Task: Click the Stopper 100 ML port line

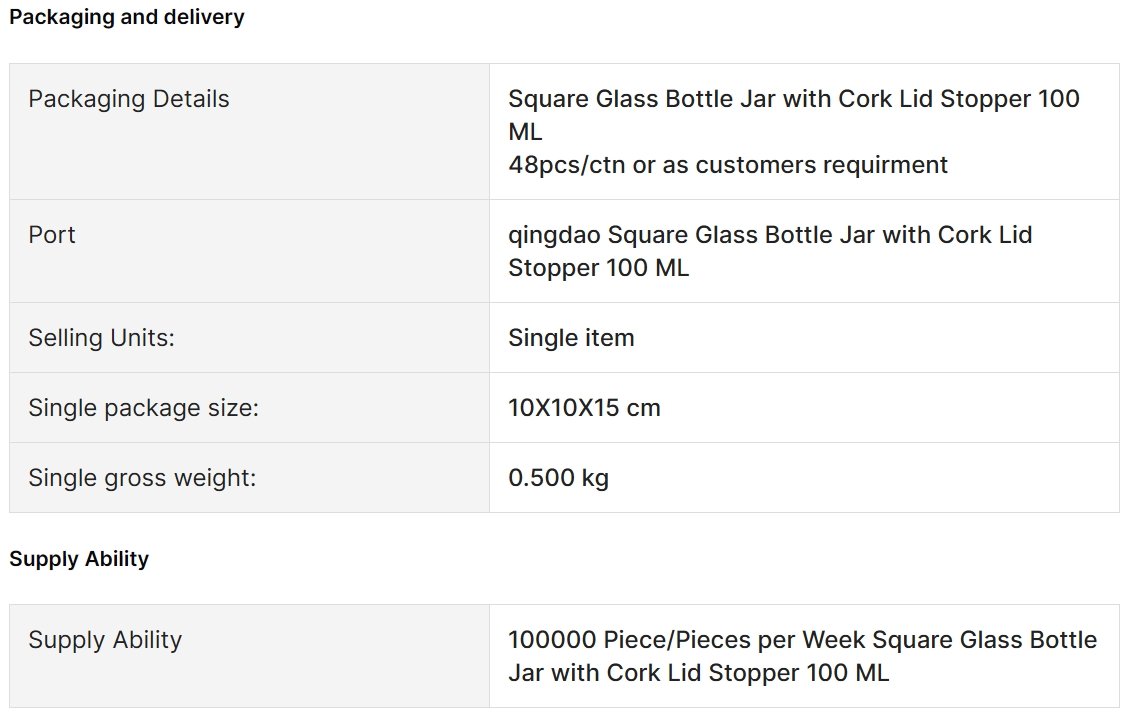Action: click(598, 268)
